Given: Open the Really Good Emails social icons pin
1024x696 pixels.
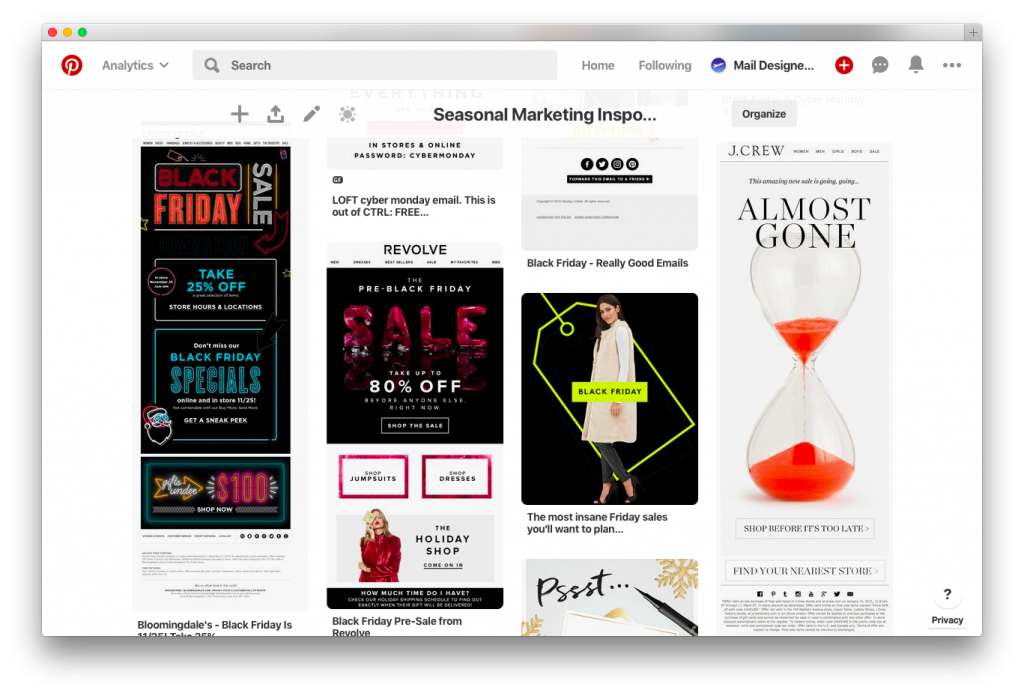Looking at the screenshot, I should [609, 192].
